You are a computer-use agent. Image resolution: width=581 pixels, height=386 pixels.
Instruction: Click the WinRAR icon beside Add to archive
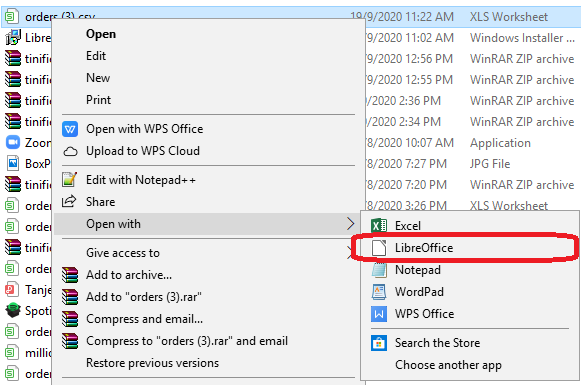coord(70,275)
